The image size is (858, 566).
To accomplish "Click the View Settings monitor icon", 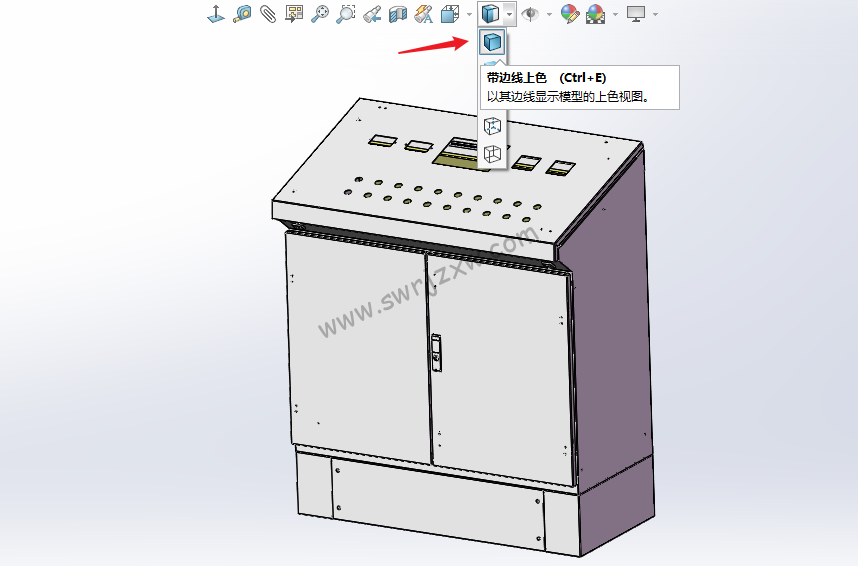I will (636, 14).
